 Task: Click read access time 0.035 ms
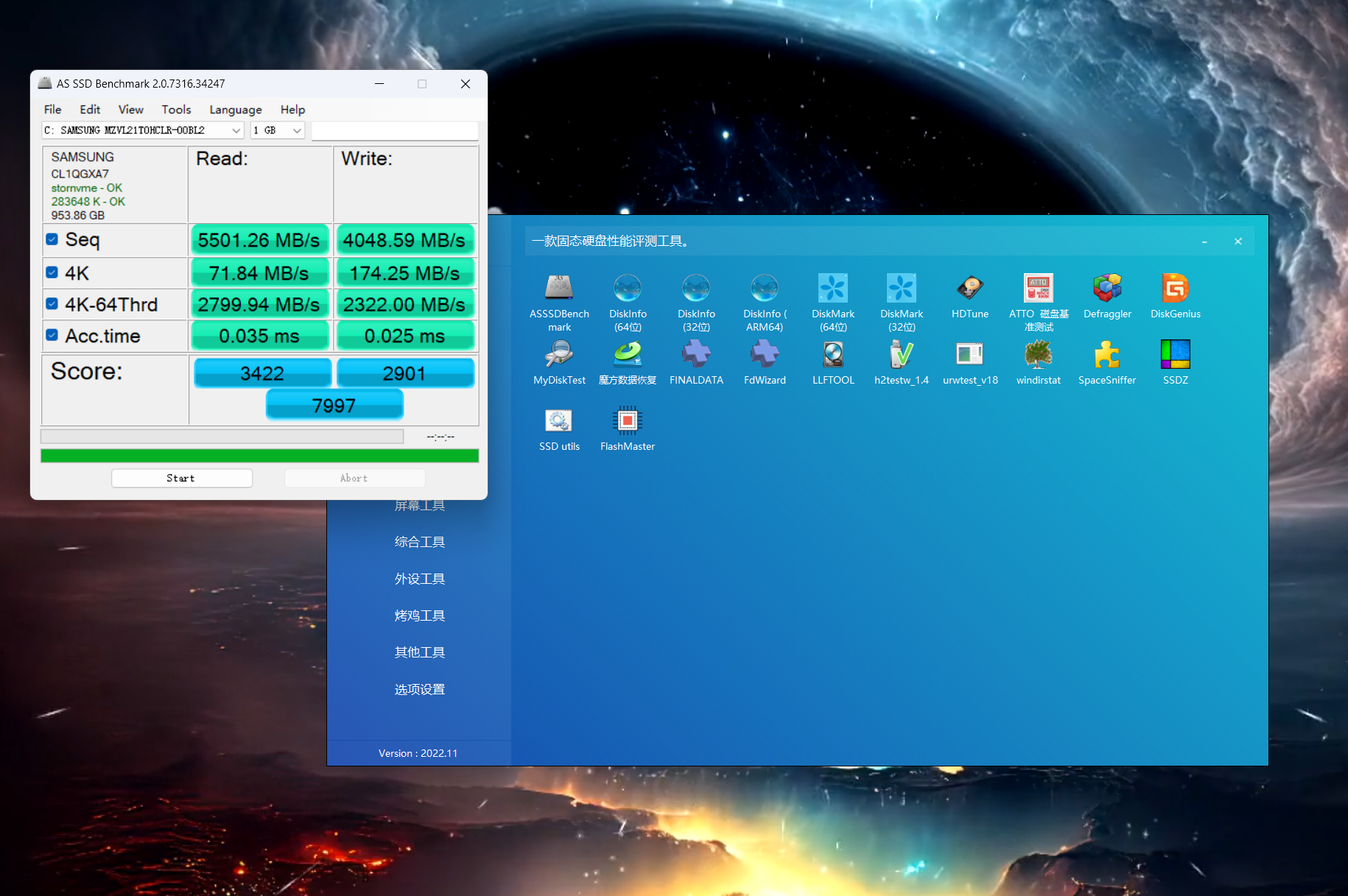[x=259, y=336]
